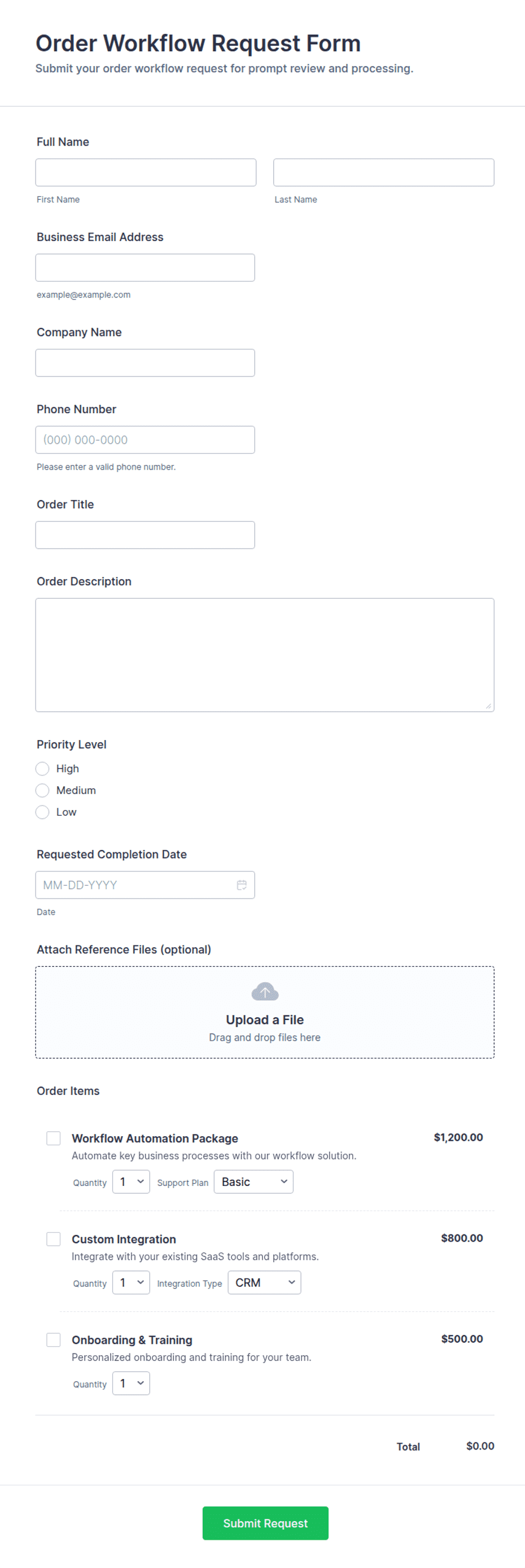
Task: Click Upload a File drop area
Action: [x=265, y=1012]
